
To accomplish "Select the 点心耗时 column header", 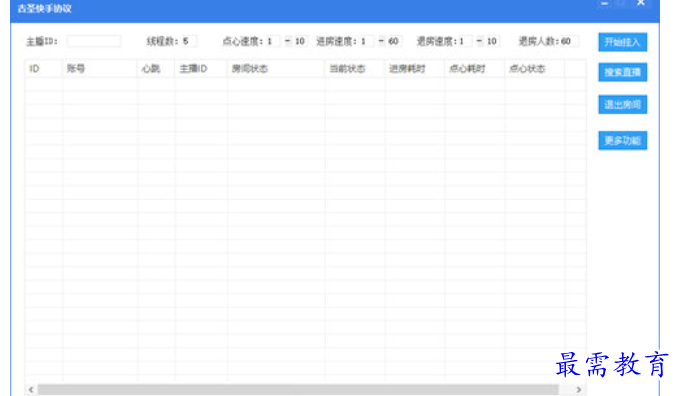I will 475,69.
